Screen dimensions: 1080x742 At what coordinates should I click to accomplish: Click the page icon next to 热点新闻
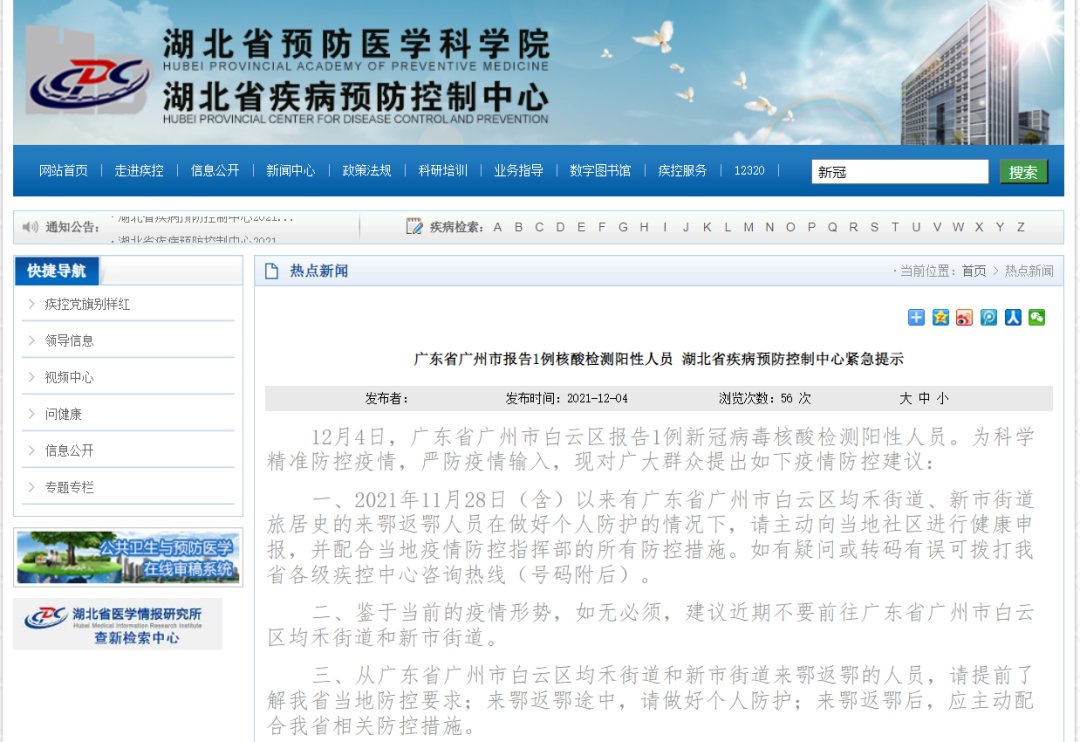(271, 271)
